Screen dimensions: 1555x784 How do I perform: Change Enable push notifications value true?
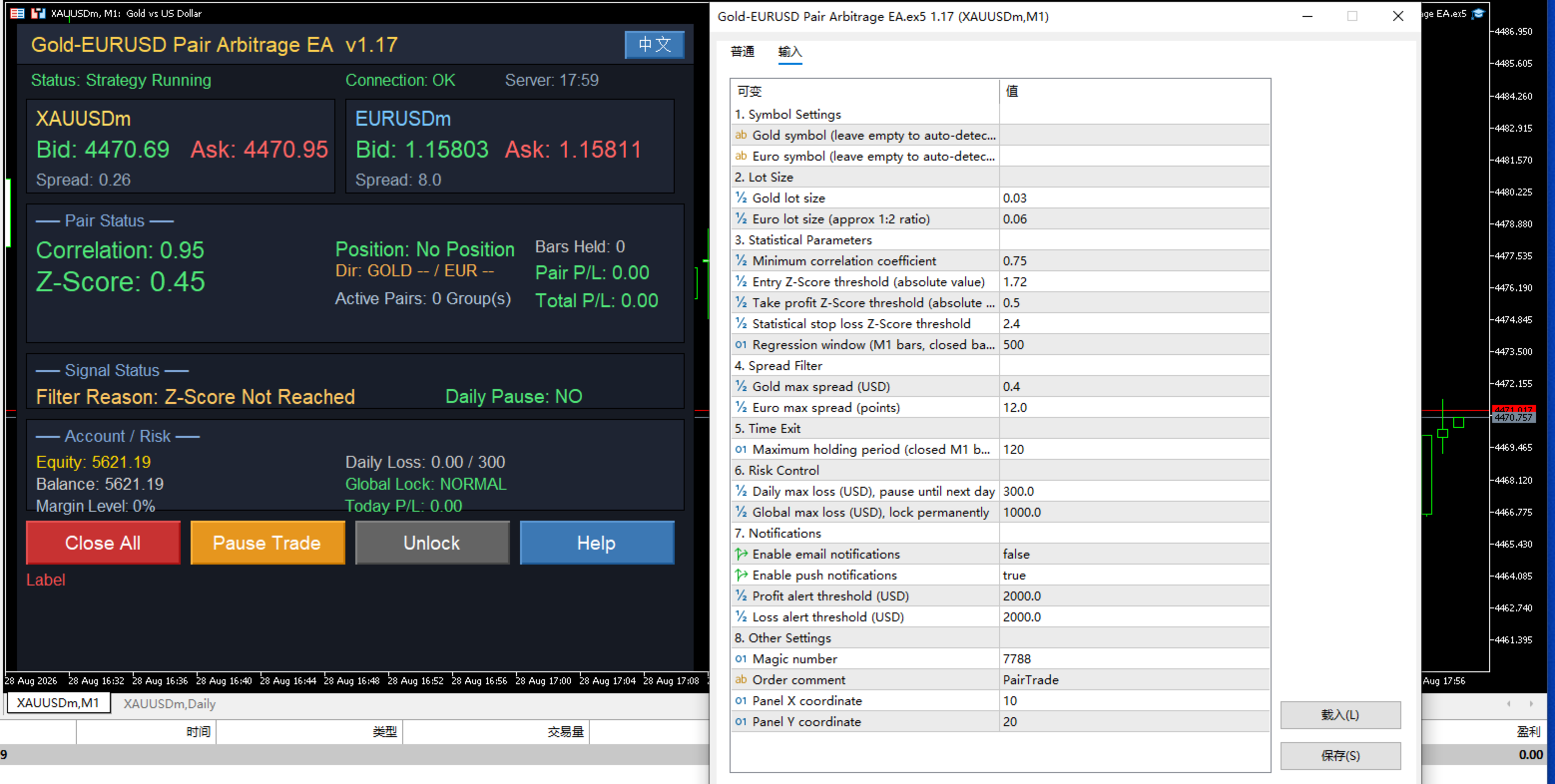pos(1135,575)
